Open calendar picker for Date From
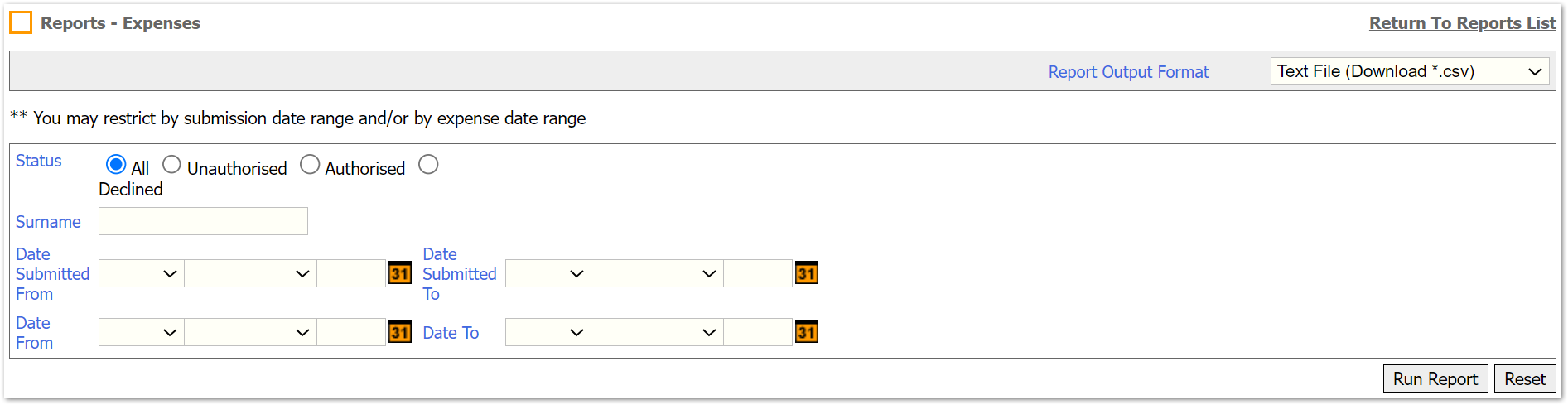Viewport: 1568px width, 405px height. 400,332
